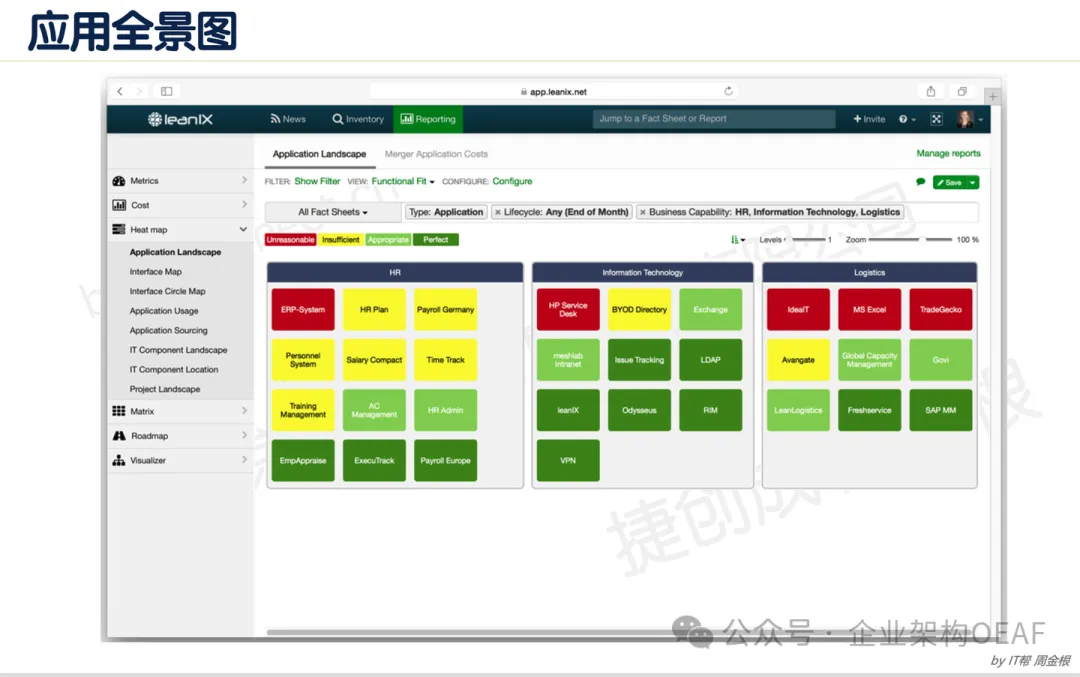1080x677 pixels.
Task: Click the green comment bubble icon
Action: pyautogui.click(x=921, y=182)
